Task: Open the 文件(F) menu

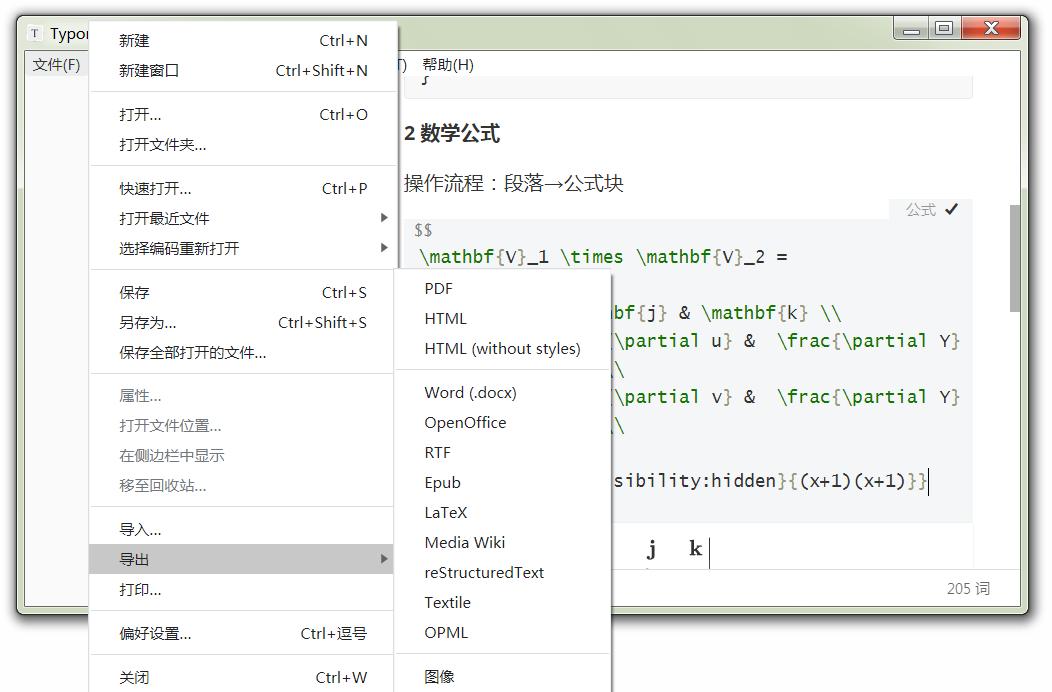Action: pos(55,64)
